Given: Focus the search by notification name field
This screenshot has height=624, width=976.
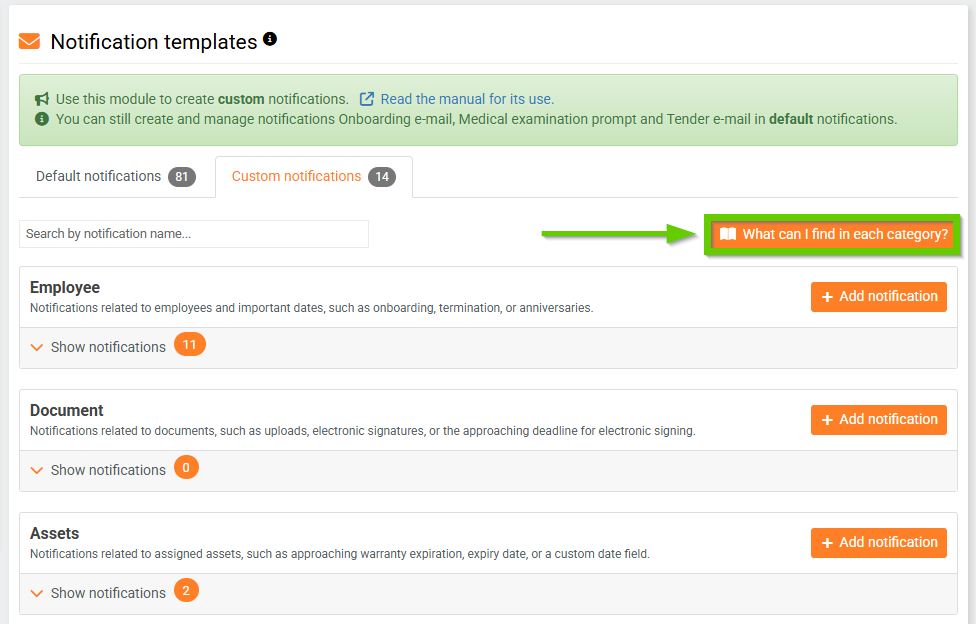Looking at the screenshot, I should (x=194, y=234).
